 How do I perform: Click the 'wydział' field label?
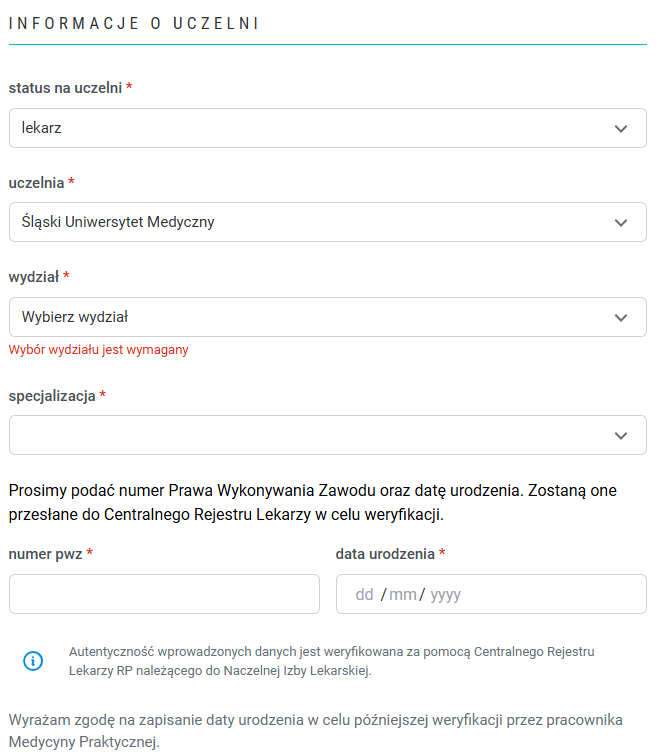(x=34, y=276)
